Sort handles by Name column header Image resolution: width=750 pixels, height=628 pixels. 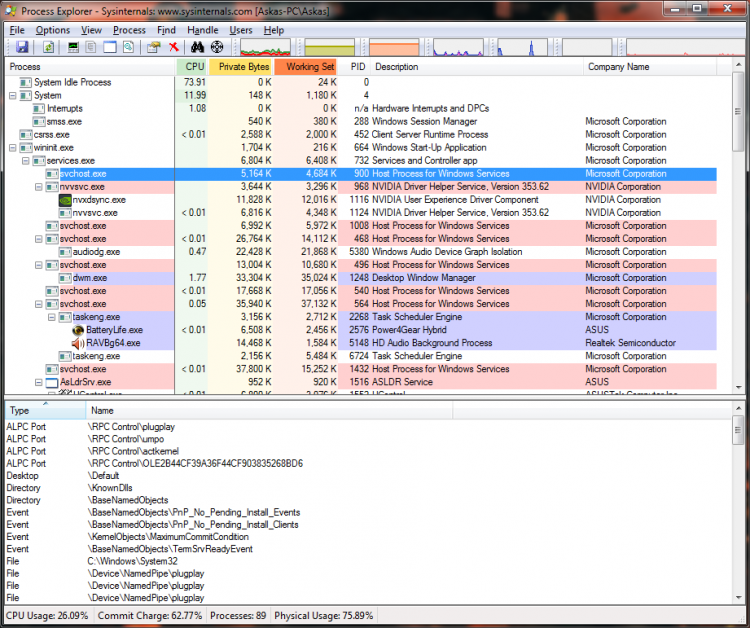[269, 410]
